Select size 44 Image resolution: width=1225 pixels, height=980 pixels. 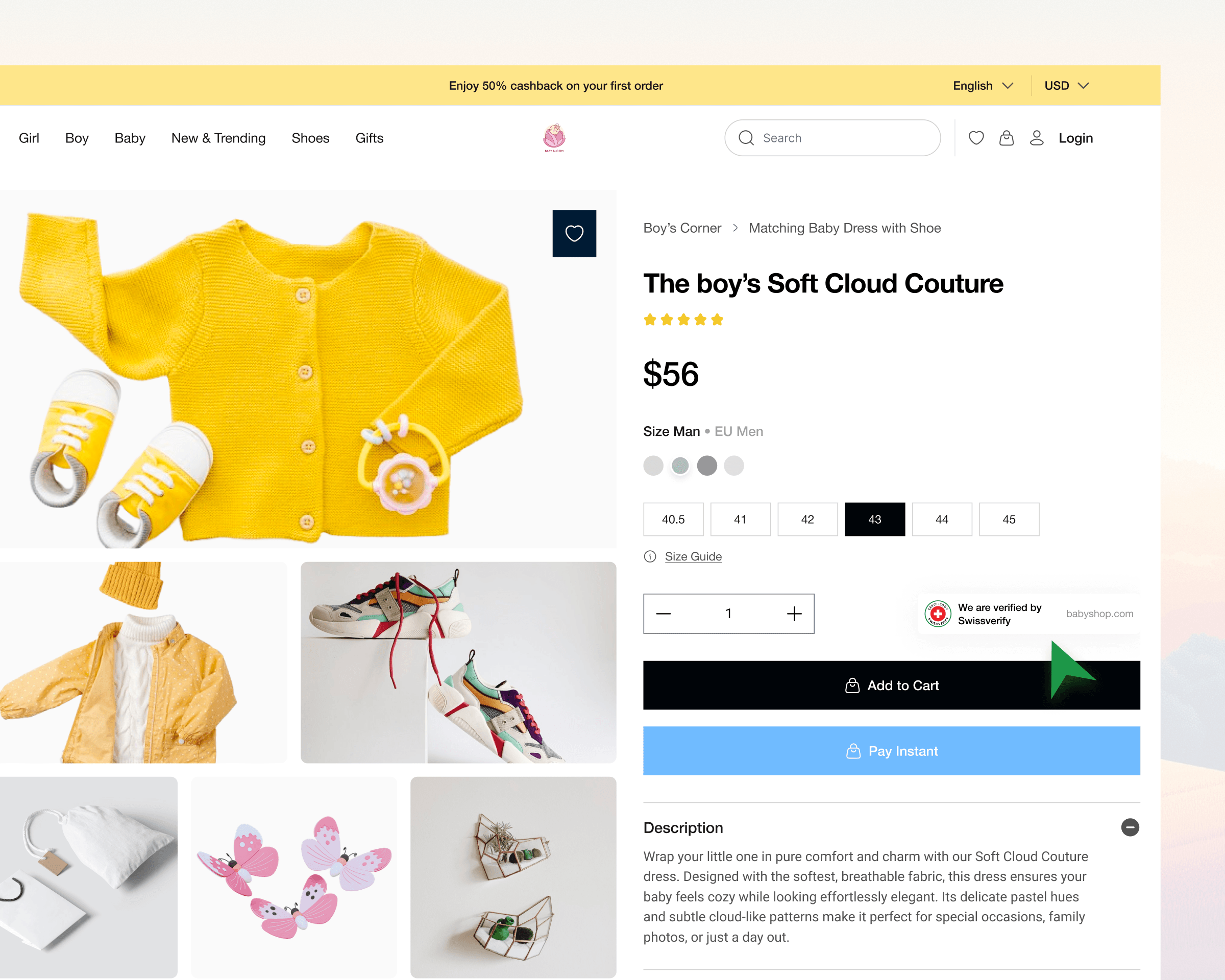pos(942,519)
